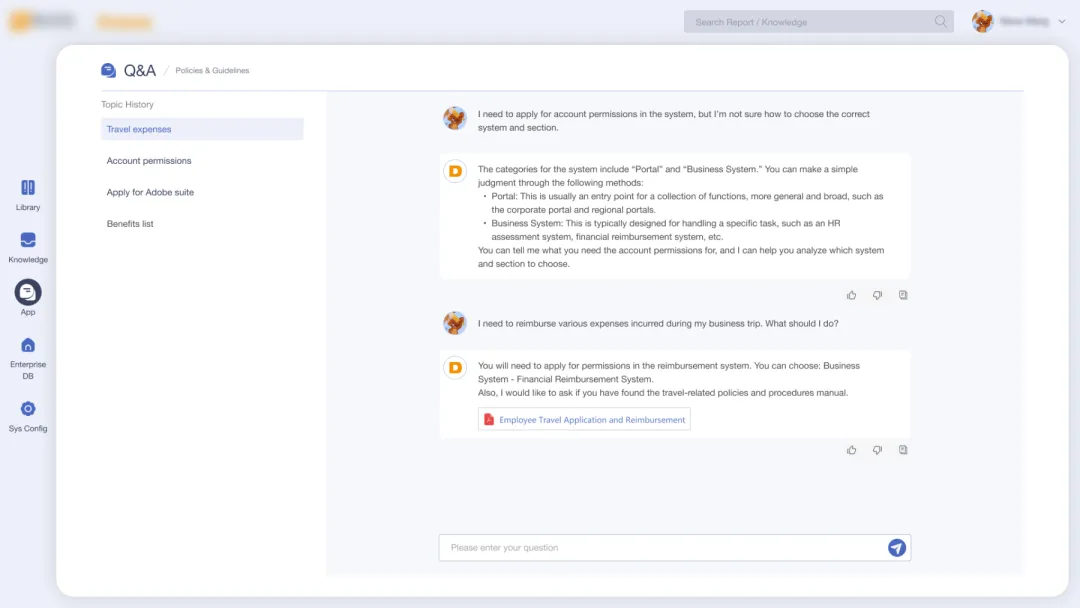Select Travel expenses topic
Image resolution: width=1080 pixels, height=608 pixels.
[x=139, y=129]
